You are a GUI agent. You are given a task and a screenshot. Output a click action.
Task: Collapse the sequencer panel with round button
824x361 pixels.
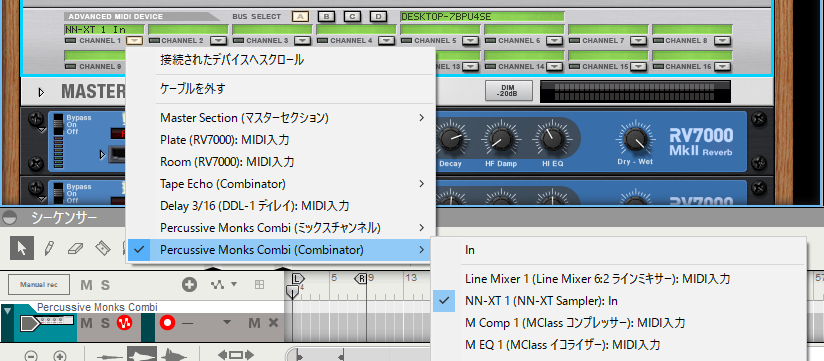(x=9, y=217)
